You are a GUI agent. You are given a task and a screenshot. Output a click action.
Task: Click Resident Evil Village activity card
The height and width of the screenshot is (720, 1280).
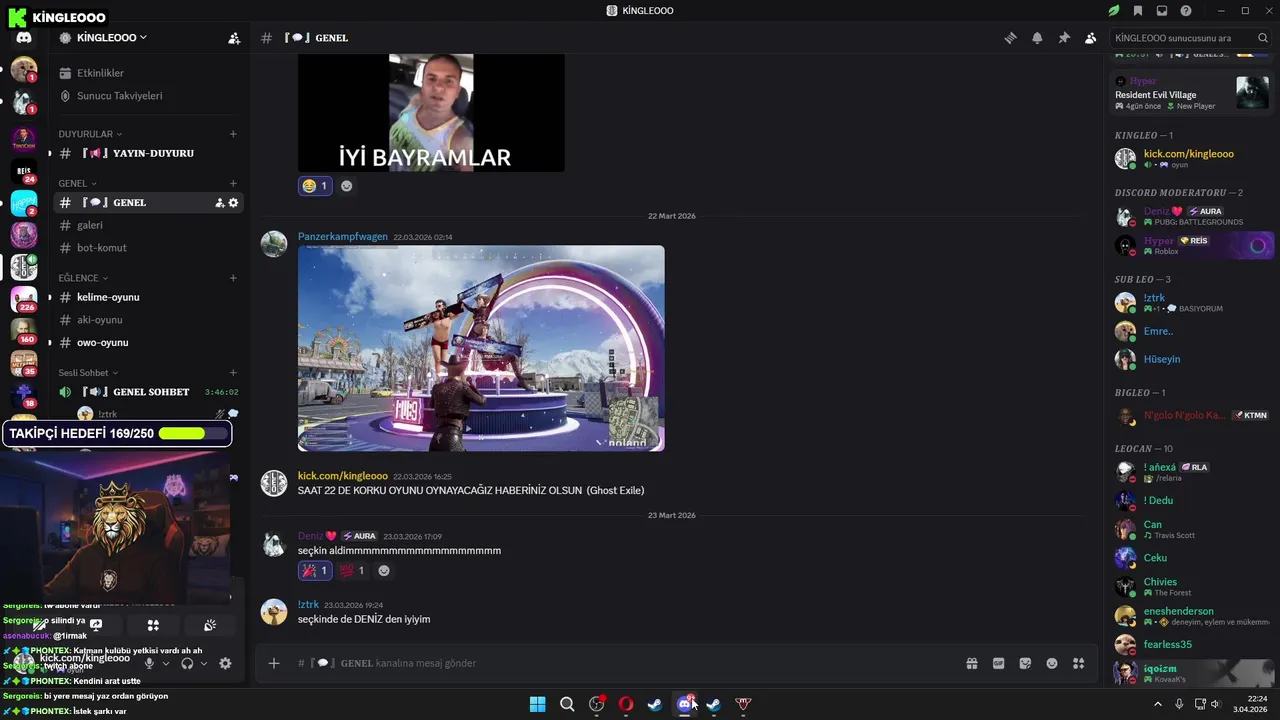[x=1192, y=93]
